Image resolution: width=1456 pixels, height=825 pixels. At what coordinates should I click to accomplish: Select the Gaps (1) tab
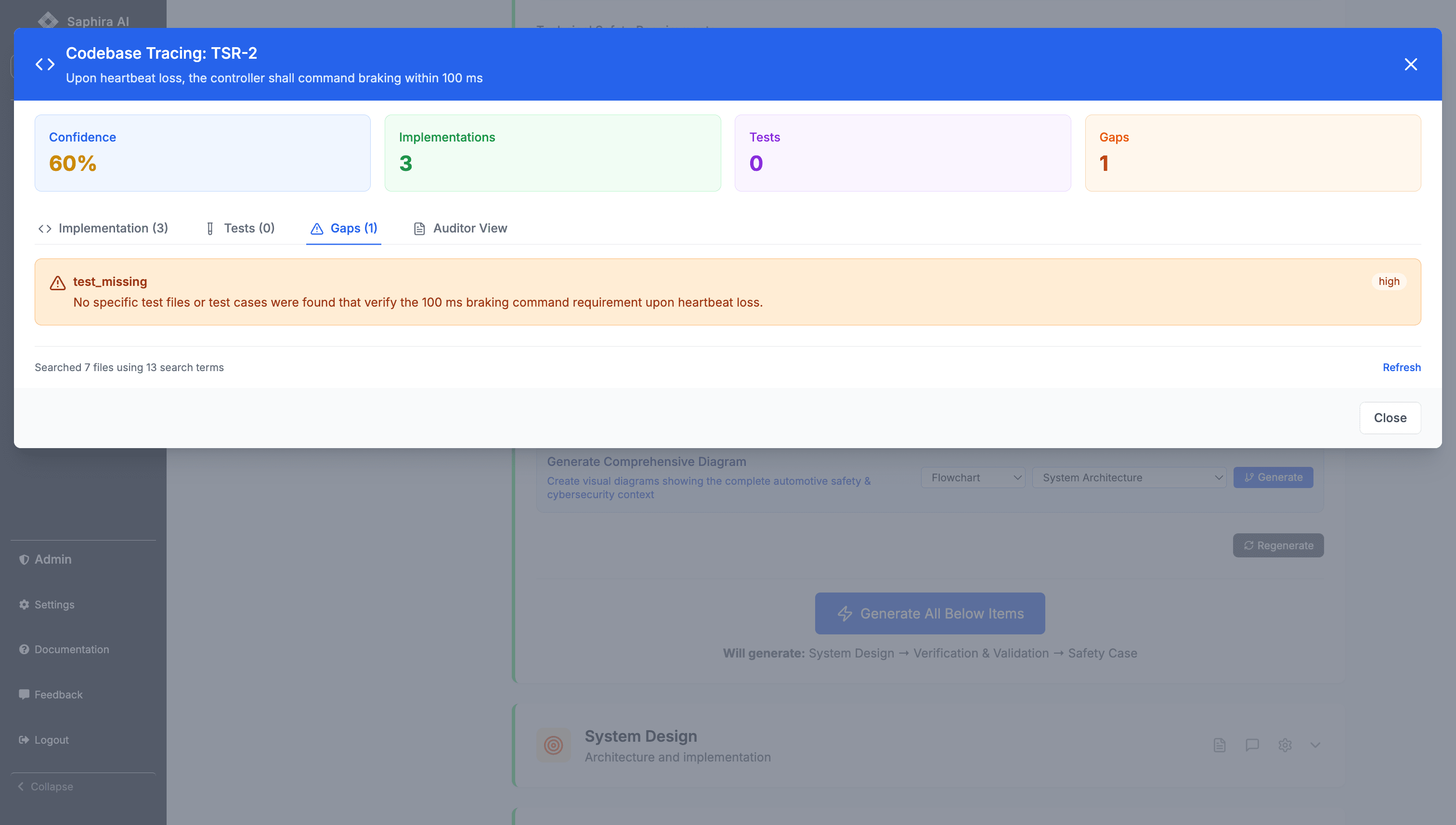click(x=343, y=228)
